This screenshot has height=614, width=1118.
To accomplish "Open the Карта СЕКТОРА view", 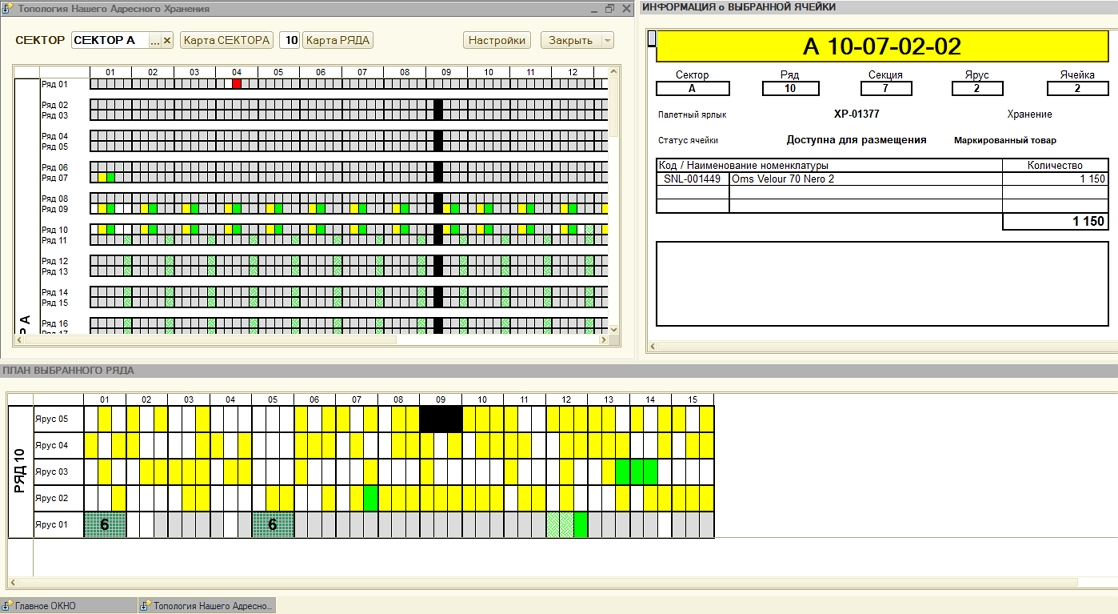I will pyautogui.click(x=227, y=41).
